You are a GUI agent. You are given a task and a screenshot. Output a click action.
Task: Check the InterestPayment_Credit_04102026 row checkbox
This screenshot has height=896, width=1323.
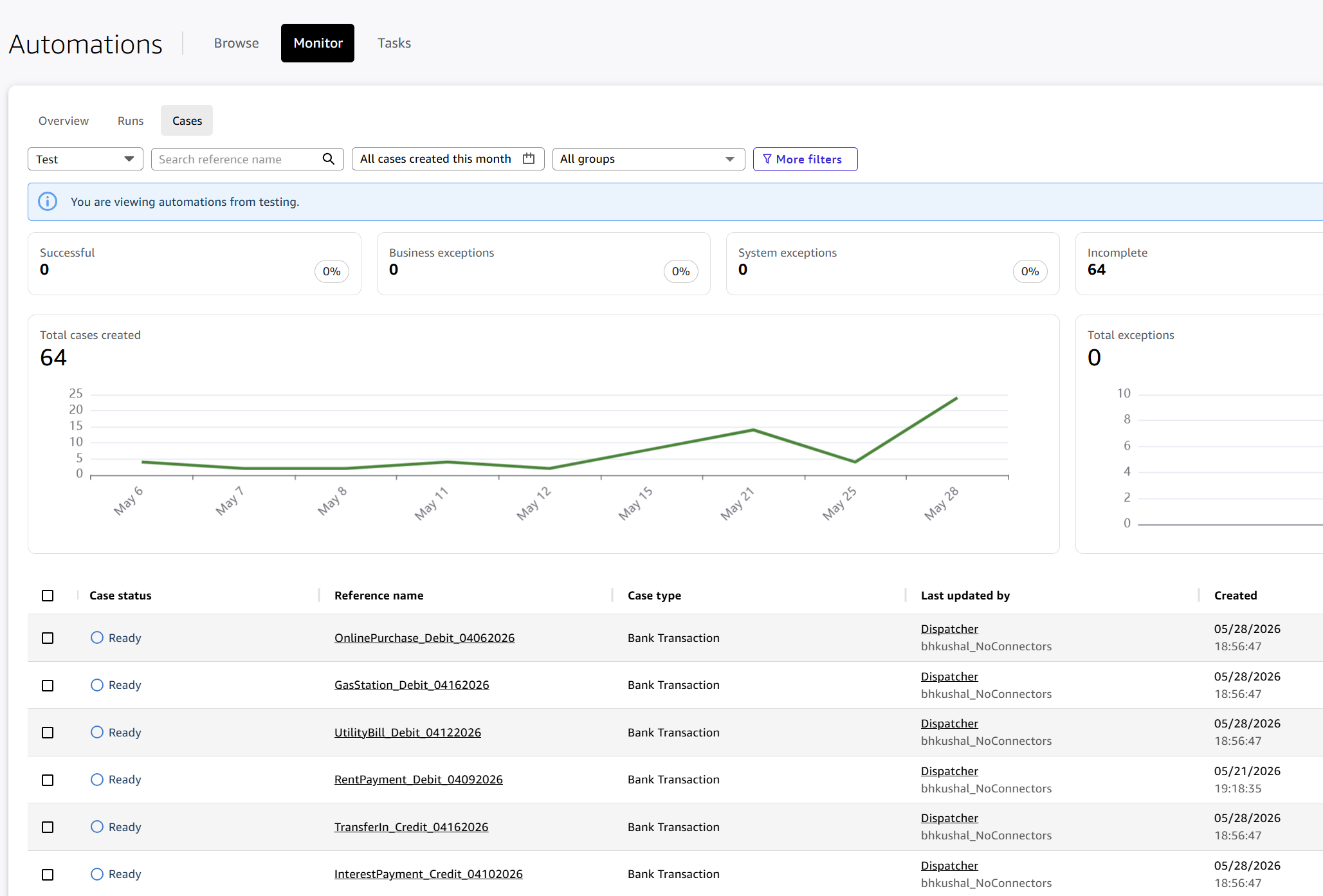(x=48, y=875)
